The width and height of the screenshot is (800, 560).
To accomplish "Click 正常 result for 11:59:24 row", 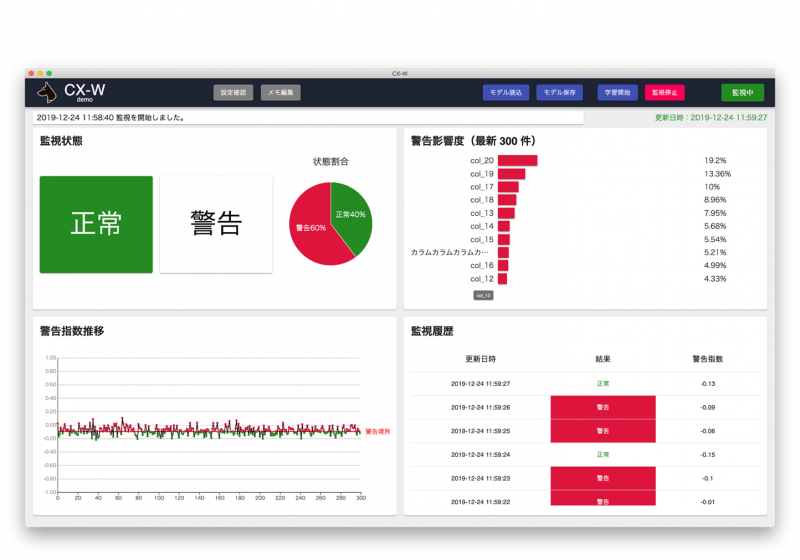I will (603, 454).
